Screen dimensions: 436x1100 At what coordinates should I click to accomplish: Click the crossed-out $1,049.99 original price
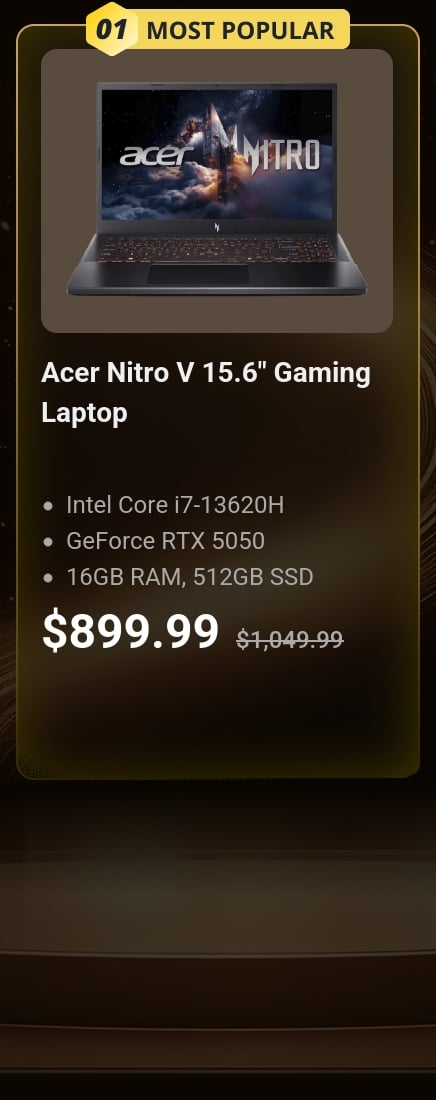click(290, 639)
